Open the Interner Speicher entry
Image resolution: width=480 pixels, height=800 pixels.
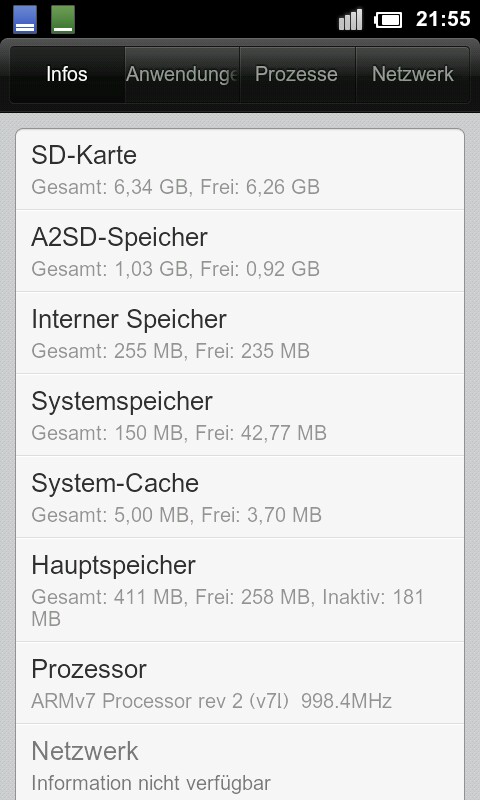pyautogui.click(x=240, y=333)
